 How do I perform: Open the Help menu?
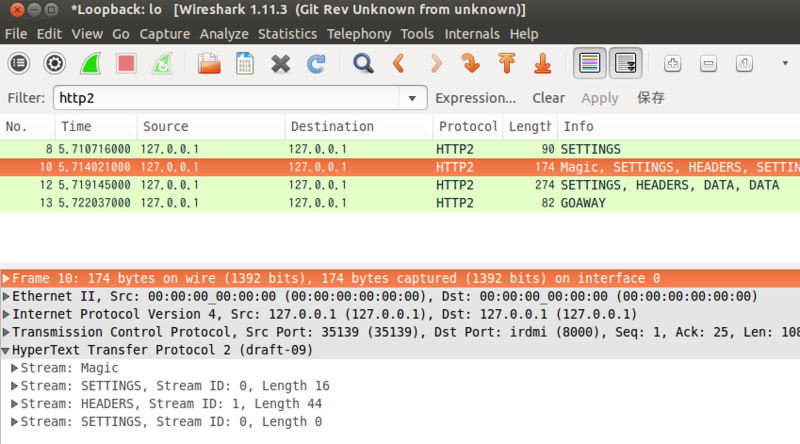pyautogui.click(x=524, y=34)
